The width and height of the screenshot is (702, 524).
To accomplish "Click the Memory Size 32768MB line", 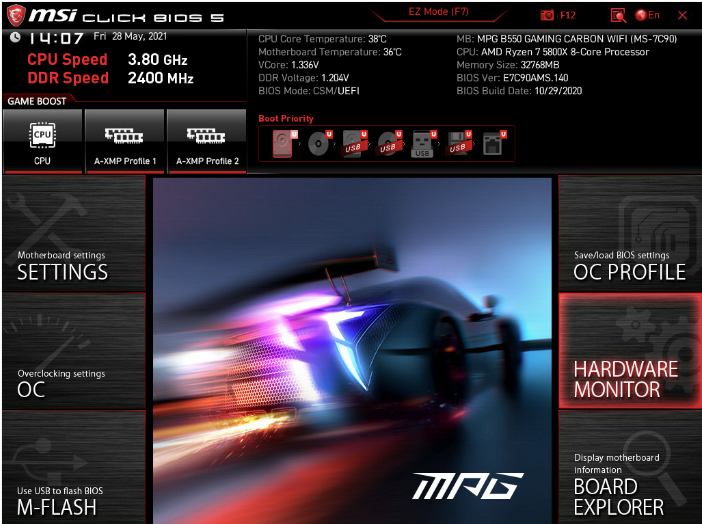I will pos(508,65).
